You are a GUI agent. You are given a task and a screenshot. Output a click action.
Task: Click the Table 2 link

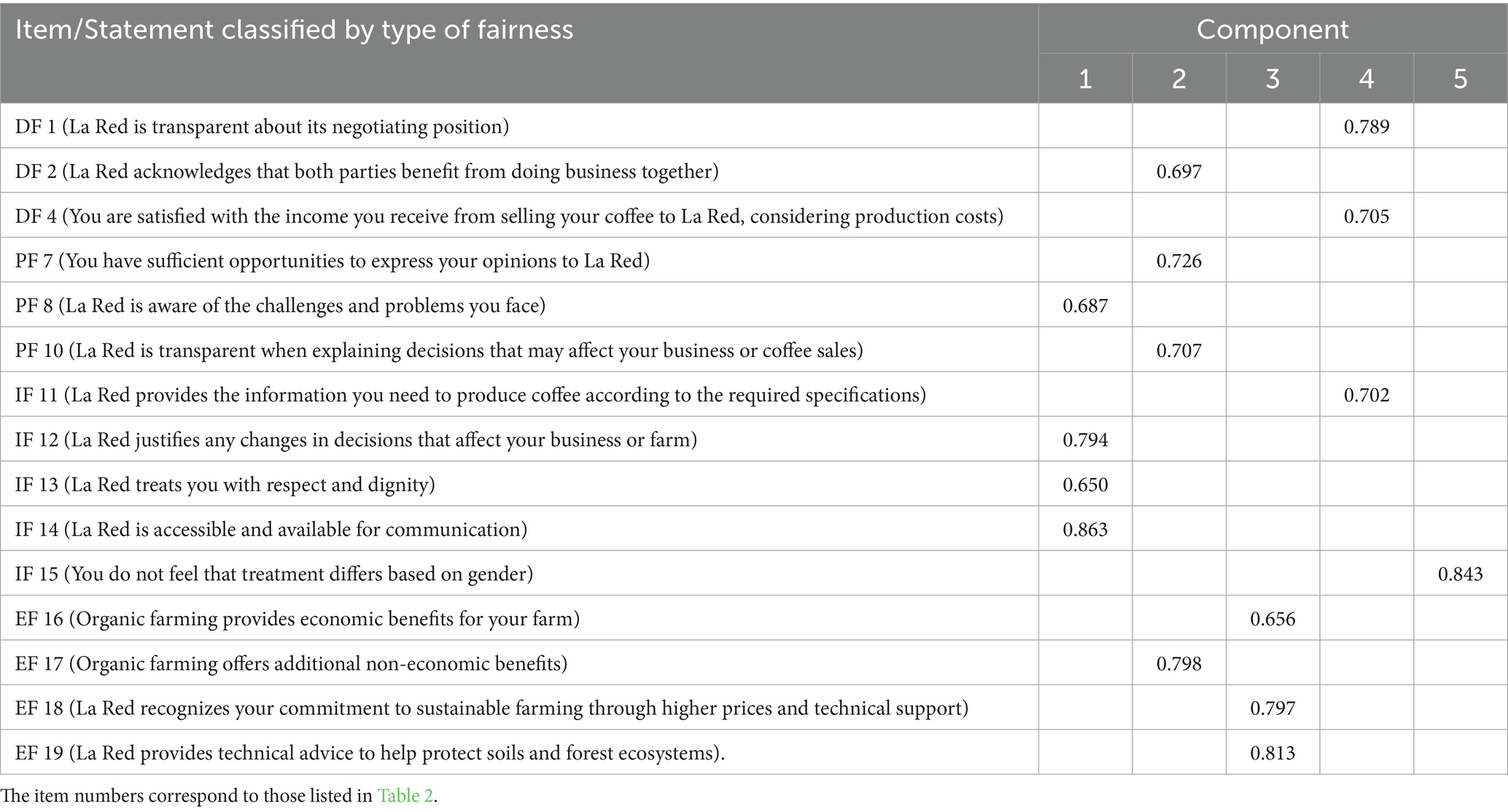[x=405, y=796]
